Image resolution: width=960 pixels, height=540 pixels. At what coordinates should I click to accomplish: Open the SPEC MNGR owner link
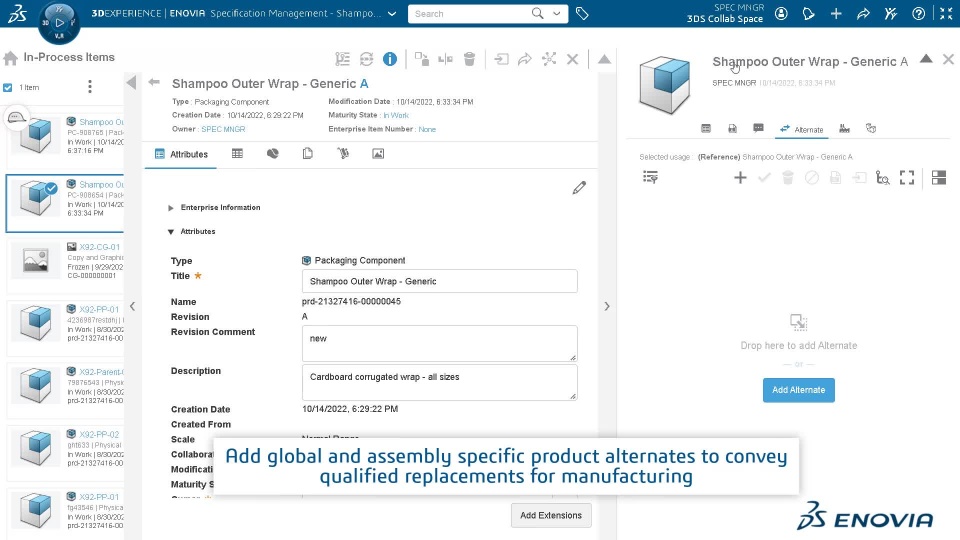(223, 129)
